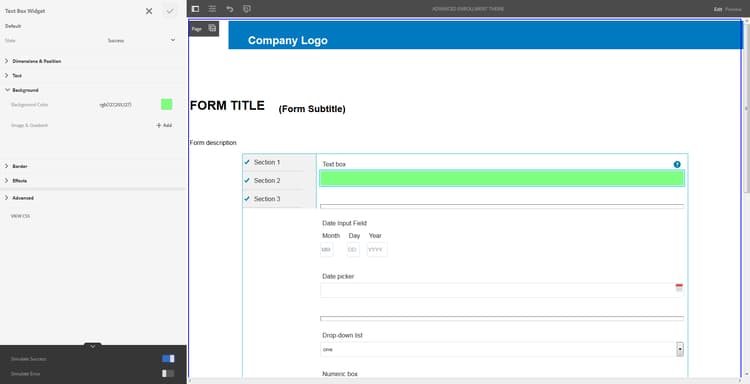750x384 pixels.
Task: Click the X icon in widget panel
Action: 149,11
